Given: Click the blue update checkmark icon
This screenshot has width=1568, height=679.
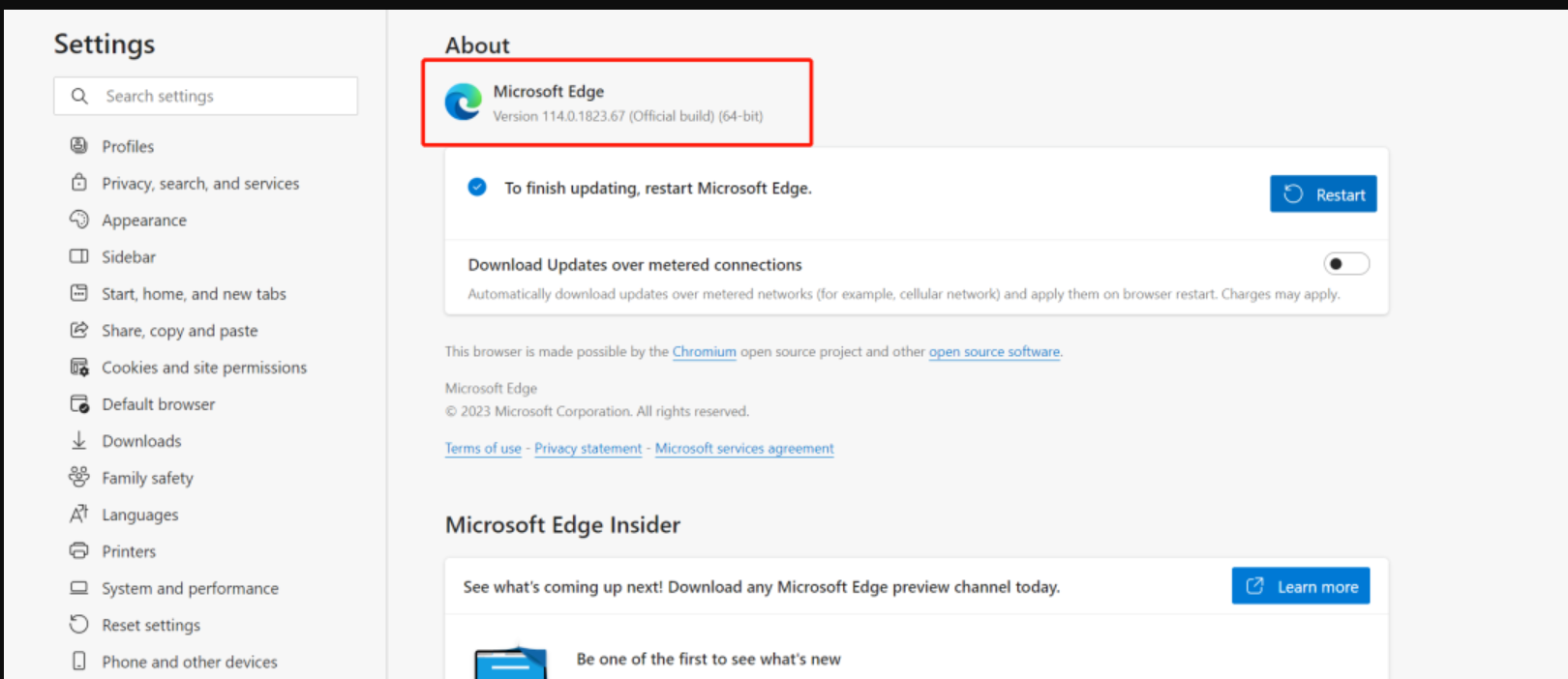Looking at the screenshot, I should coord(477,187).
